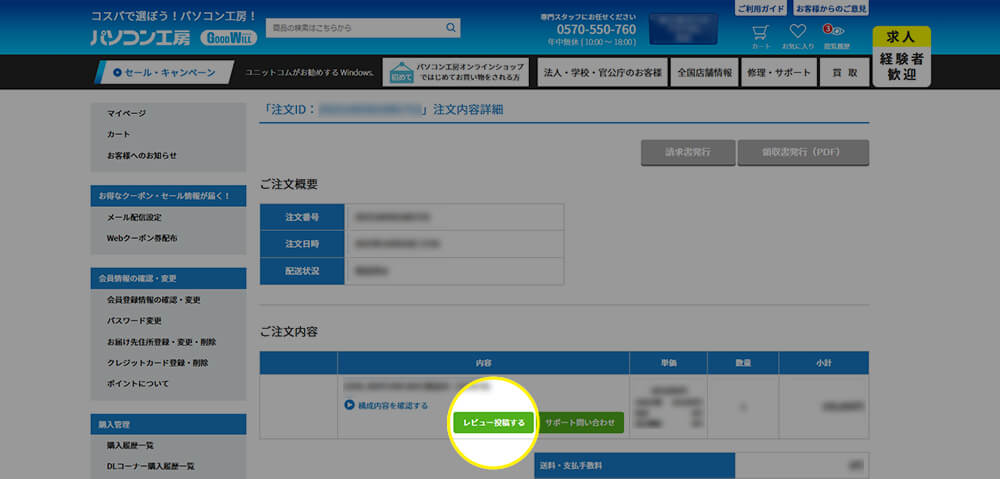This screenshot has width=1000, height=479.
Task: Click the 小計 column header
Action: click(x=823, y=363)
